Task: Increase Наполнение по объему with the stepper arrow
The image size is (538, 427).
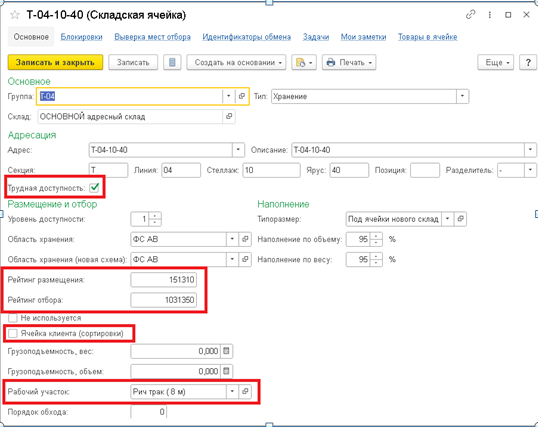Action: (376, 236)
